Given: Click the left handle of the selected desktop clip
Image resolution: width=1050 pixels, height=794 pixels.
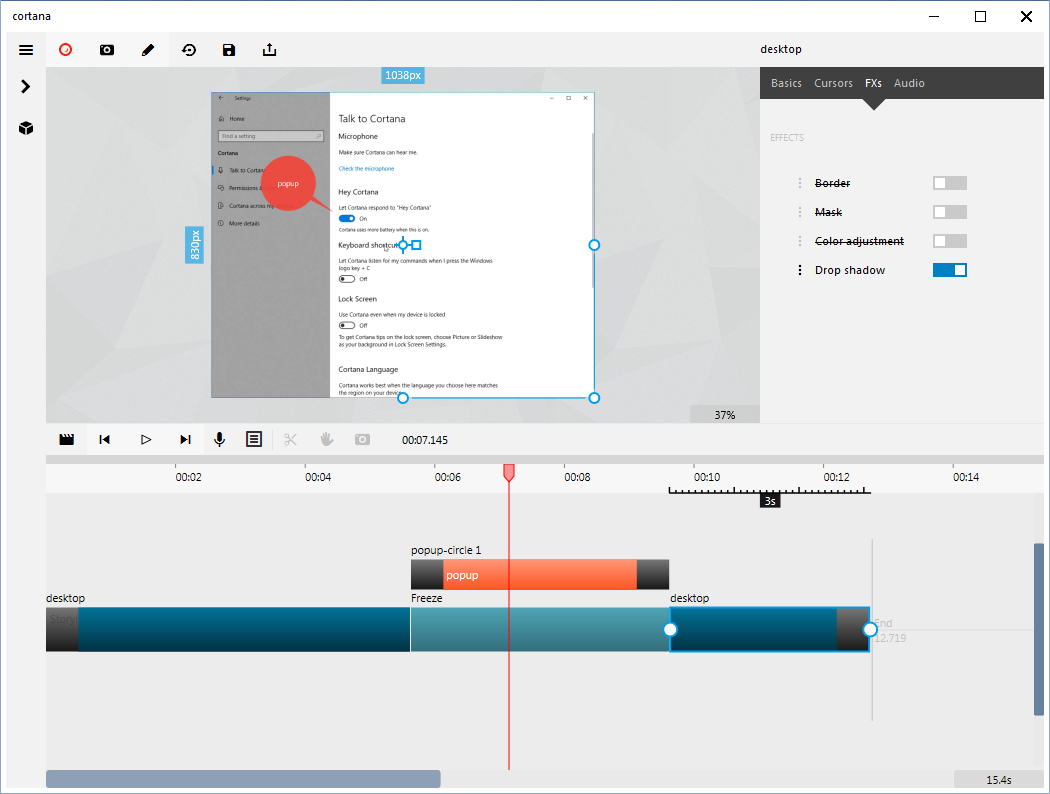Looking at the screenshot, I should click(x=670, y=629).
